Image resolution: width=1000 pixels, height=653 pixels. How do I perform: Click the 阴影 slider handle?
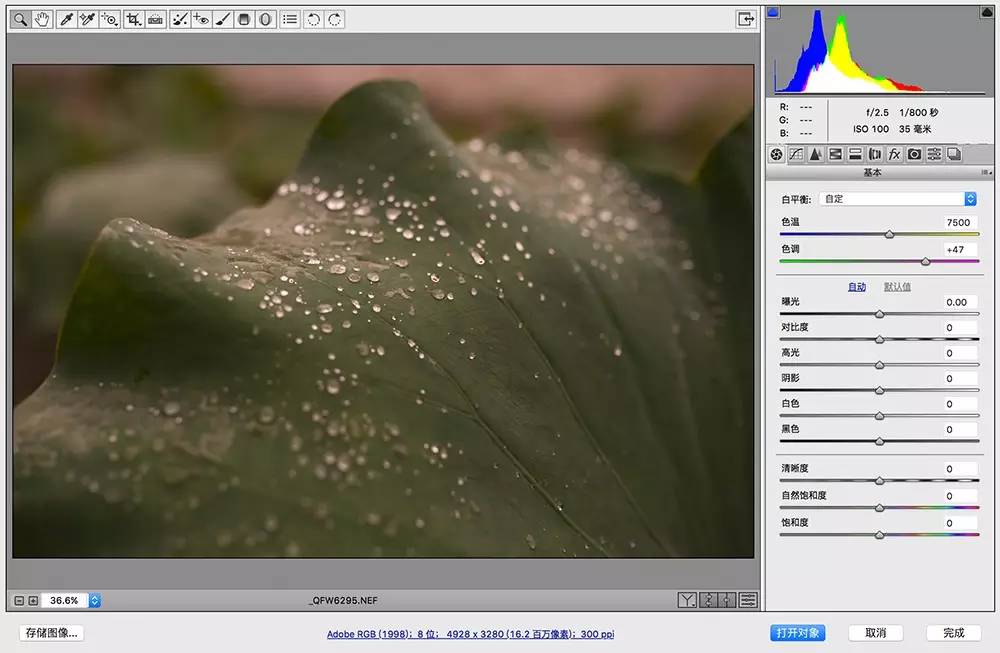pos(879,390)
